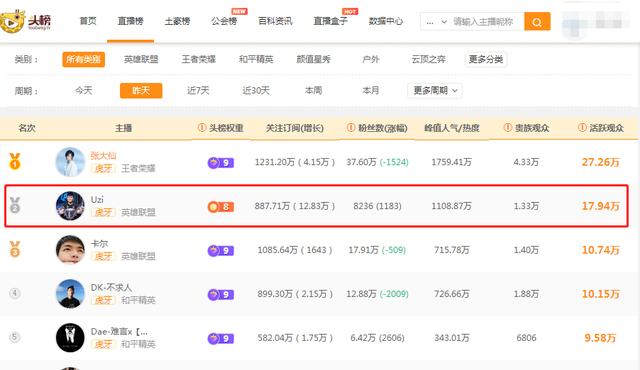
Task: Click the info icon beside 粉丝数(涨幅)
Action: point(351,128)
